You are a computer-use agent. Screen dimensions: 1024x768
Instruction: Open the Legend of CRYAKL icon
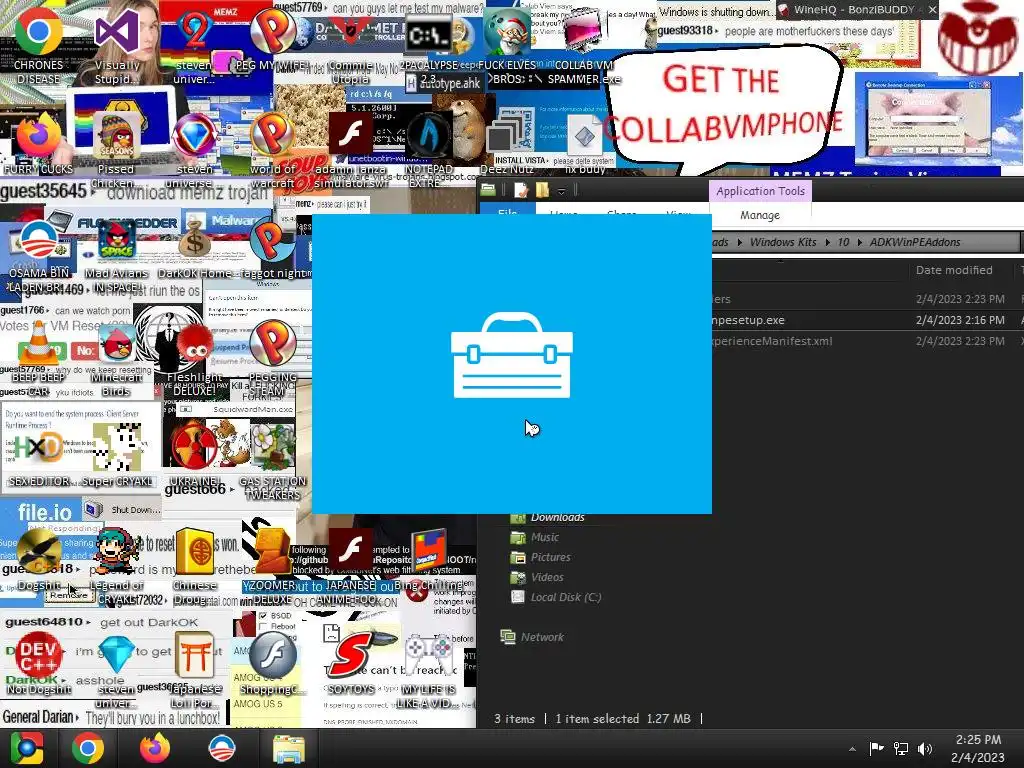[116, 566]
